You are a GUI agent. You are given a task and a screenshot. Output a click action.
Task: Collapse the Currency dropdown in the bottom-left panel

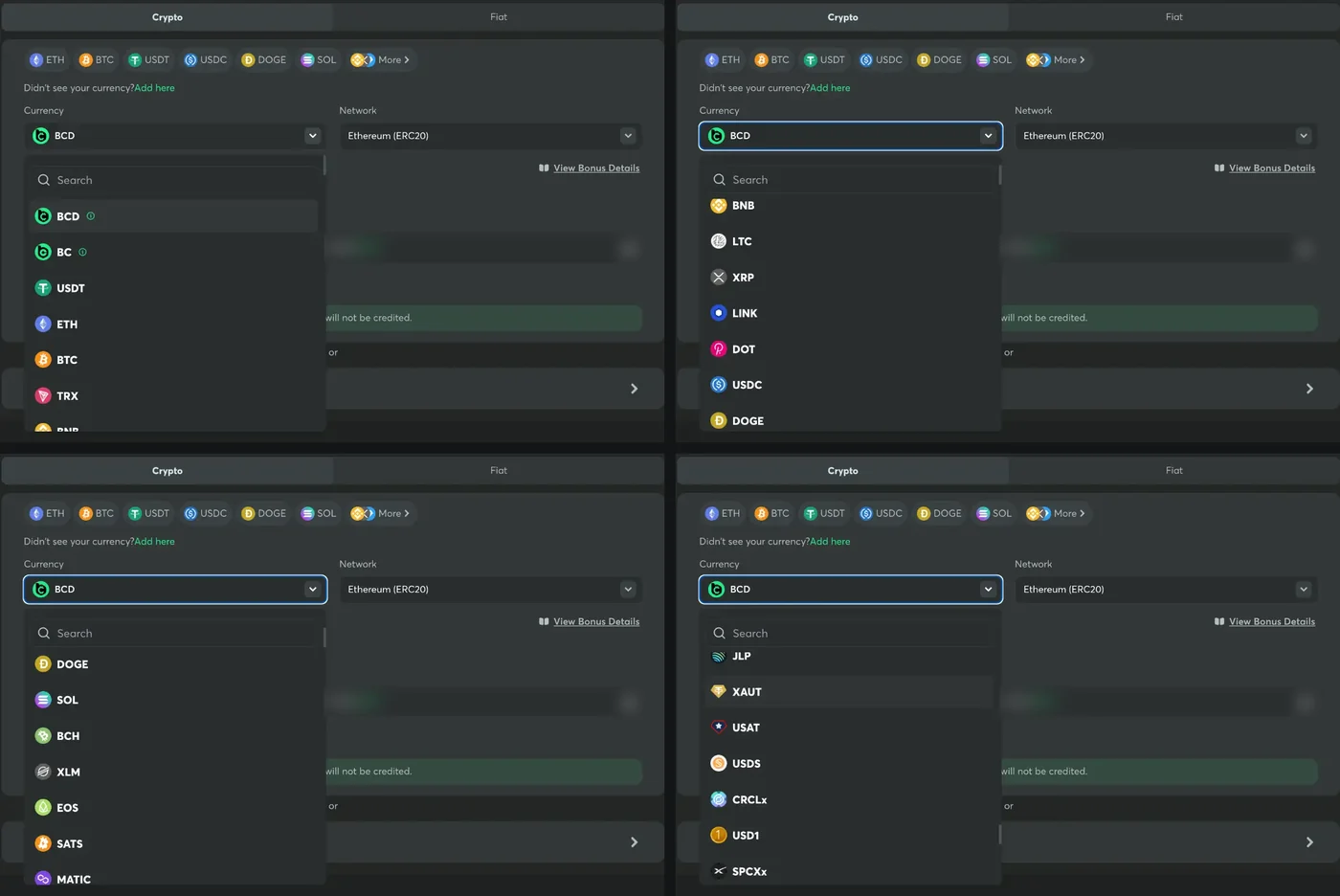(x=175, y=590)
